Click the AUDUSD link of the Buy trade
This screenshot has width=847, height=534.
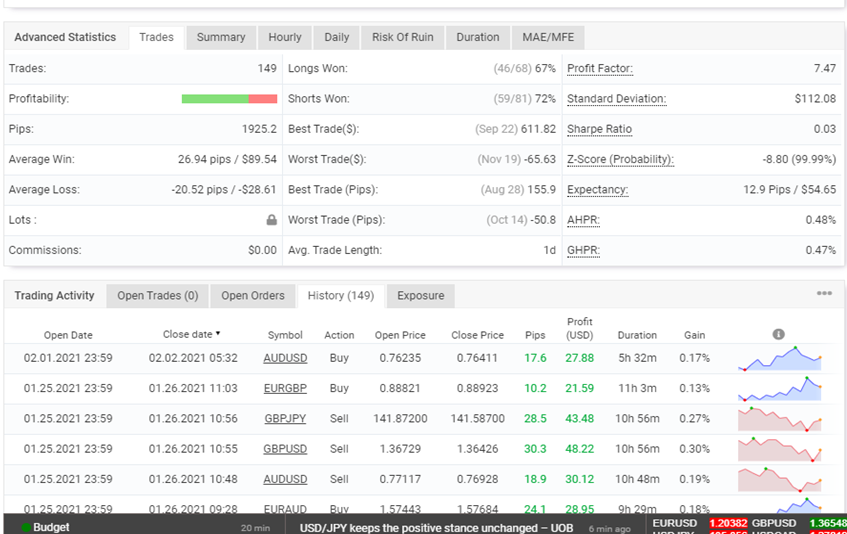click(285, 358)
